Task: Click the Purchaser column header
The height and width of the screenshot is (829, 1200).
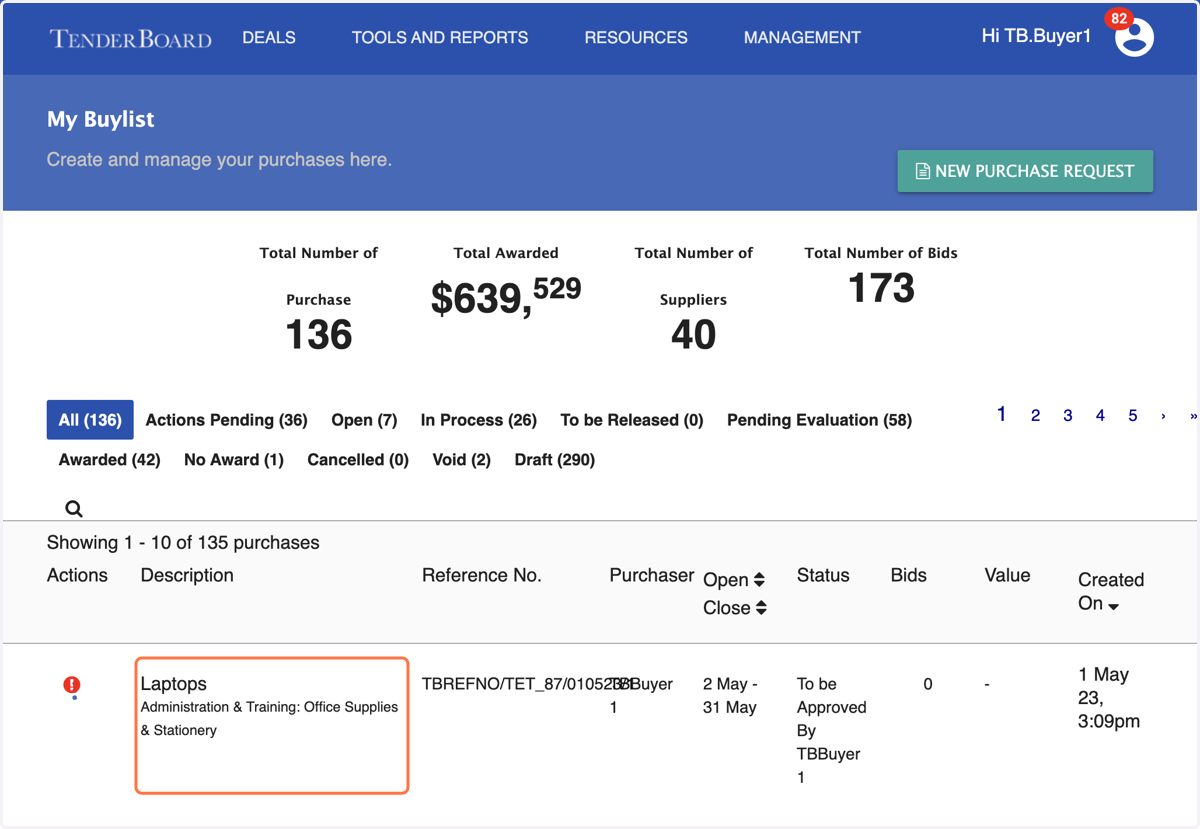Action: (652, 575)
